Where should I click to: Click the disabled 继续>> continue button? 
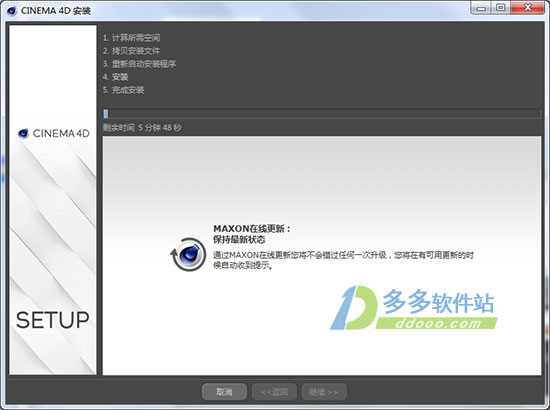tap(324, 392)
